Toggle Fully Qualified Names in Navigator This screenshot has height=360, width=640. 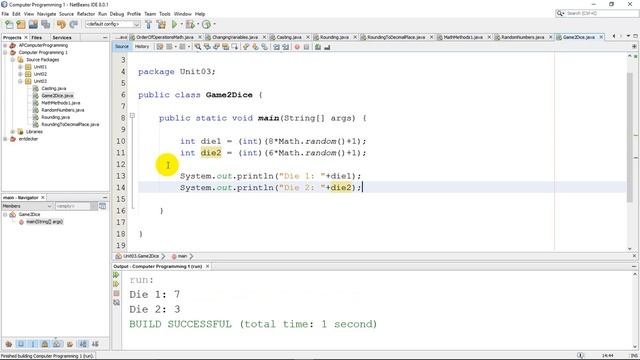(70, 344)
